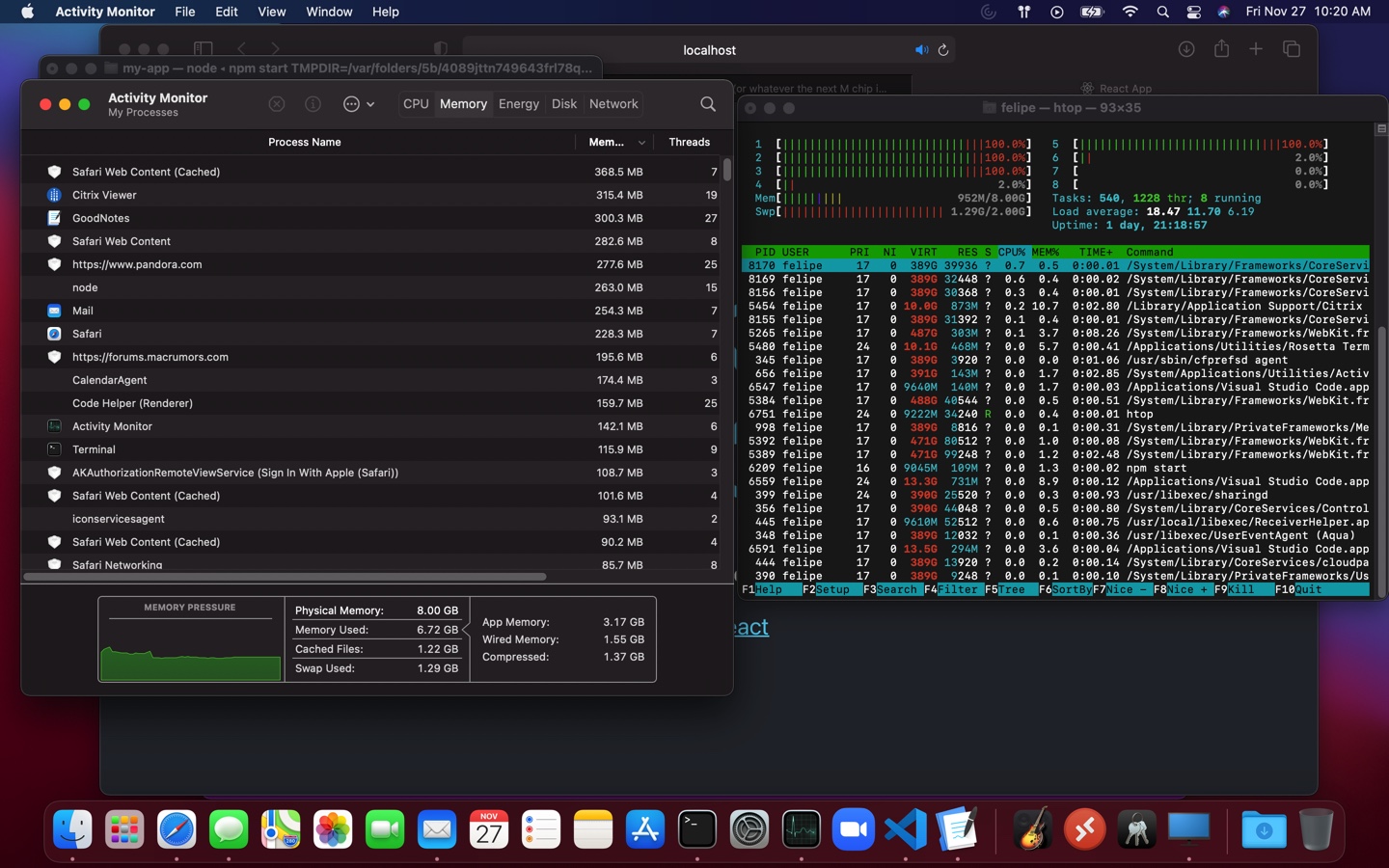Viewport: 1389px width, 868px height.
Task: Toggle the Memory column sort chevron
Action: pos(641,143)
